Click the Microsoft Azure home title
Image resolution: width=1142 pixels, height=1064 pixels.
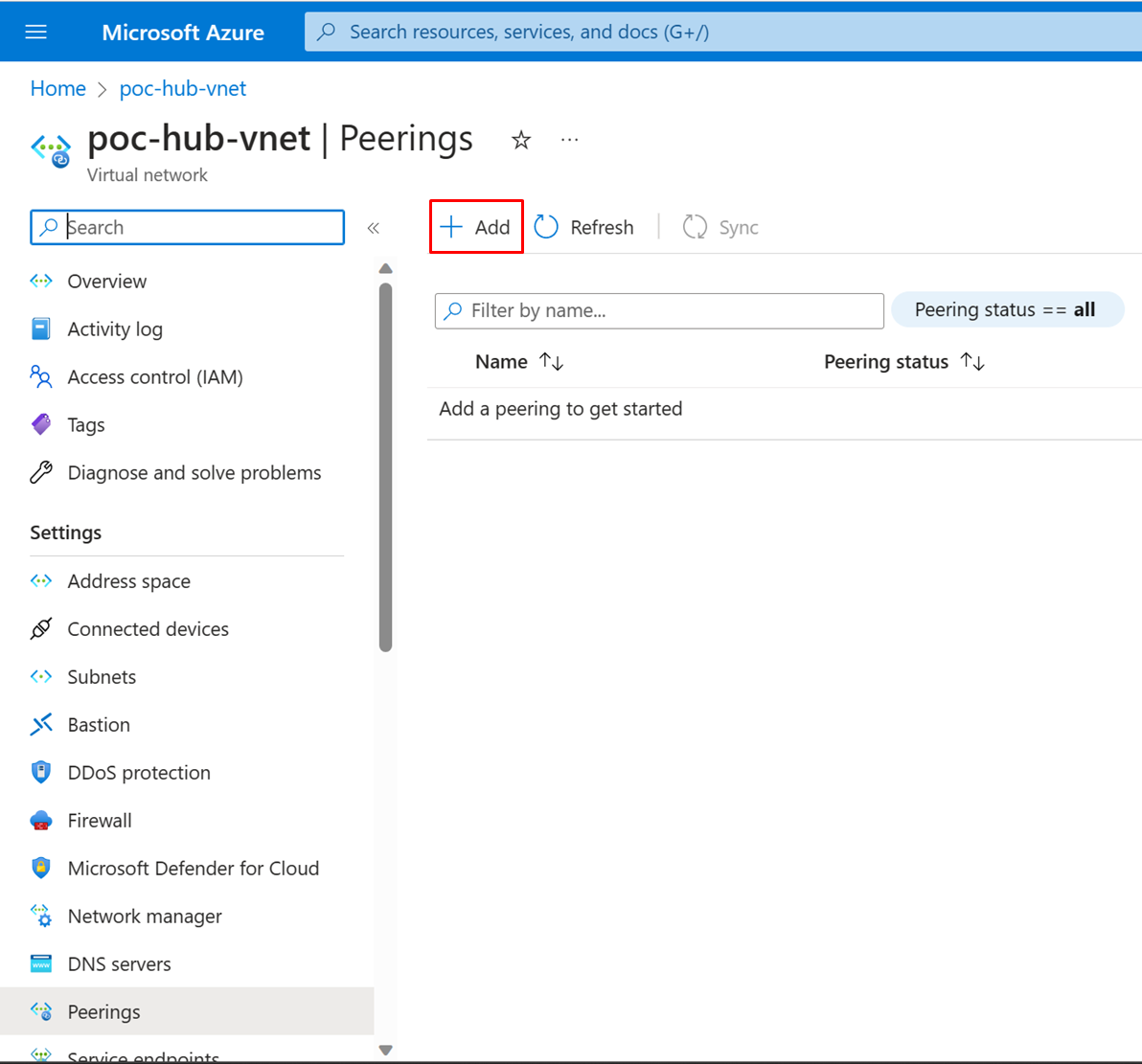click(x=183, y=32)
